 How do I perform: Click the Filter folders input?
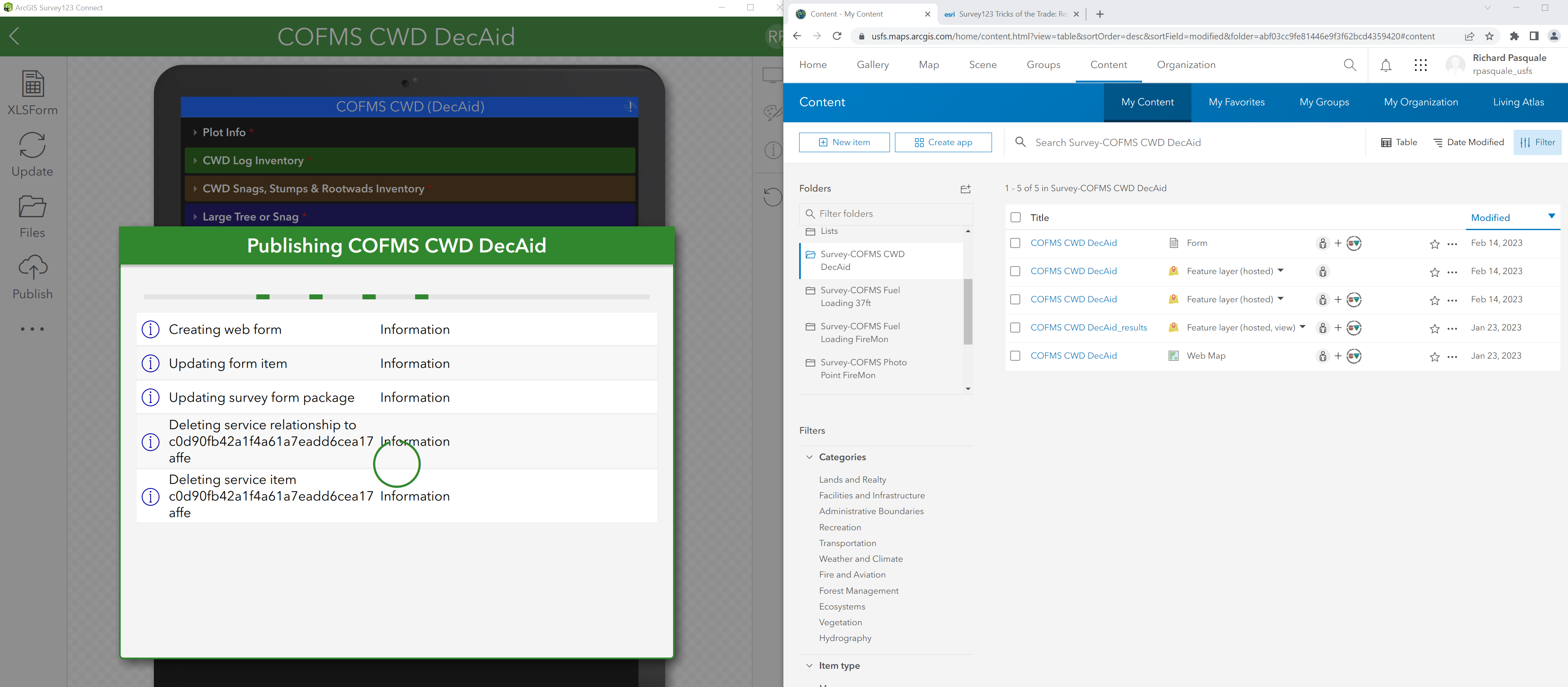[886, 214]
